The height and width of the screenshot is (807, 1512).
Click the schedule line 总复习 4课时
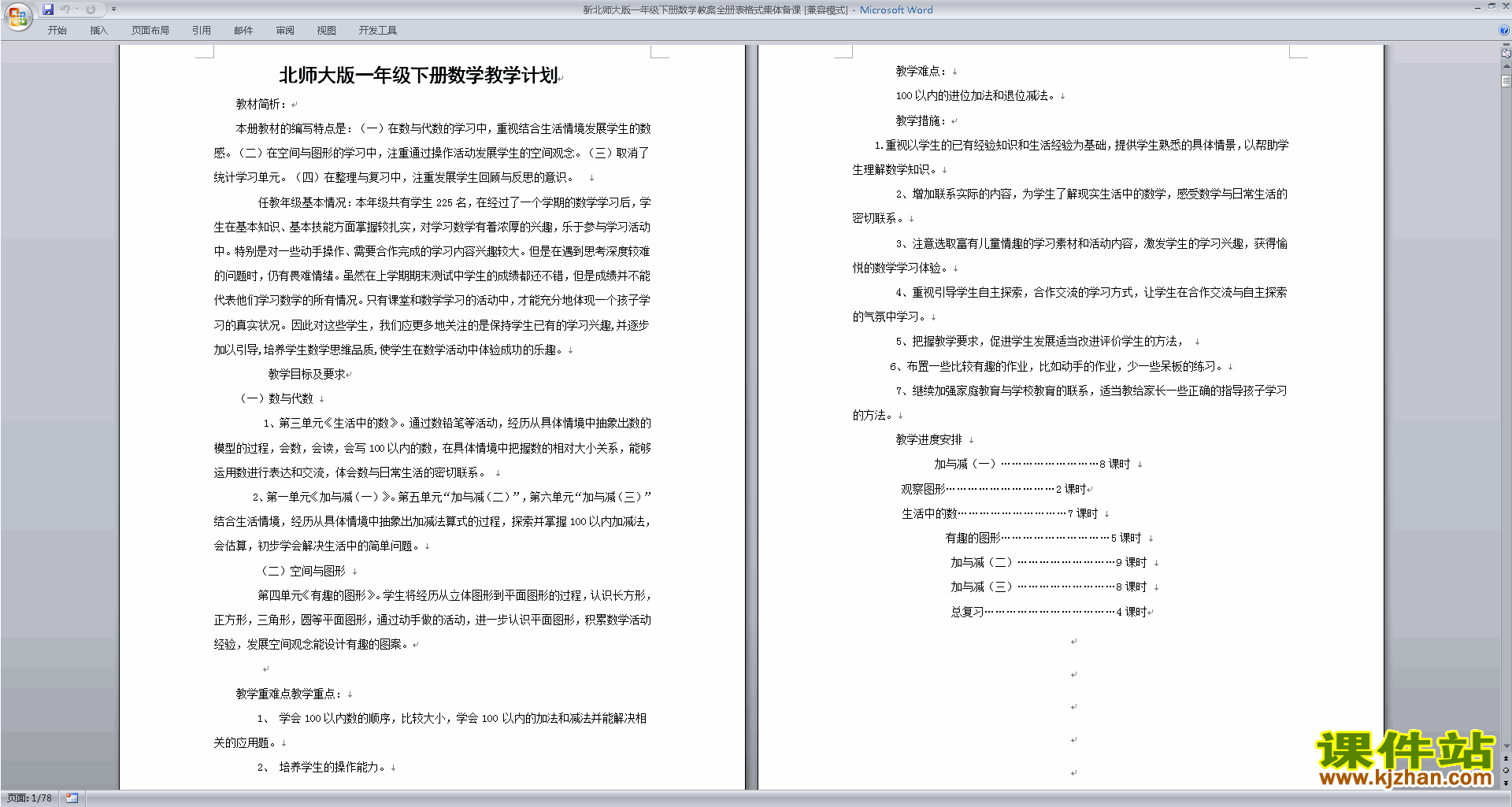(x=1049, y=612)
